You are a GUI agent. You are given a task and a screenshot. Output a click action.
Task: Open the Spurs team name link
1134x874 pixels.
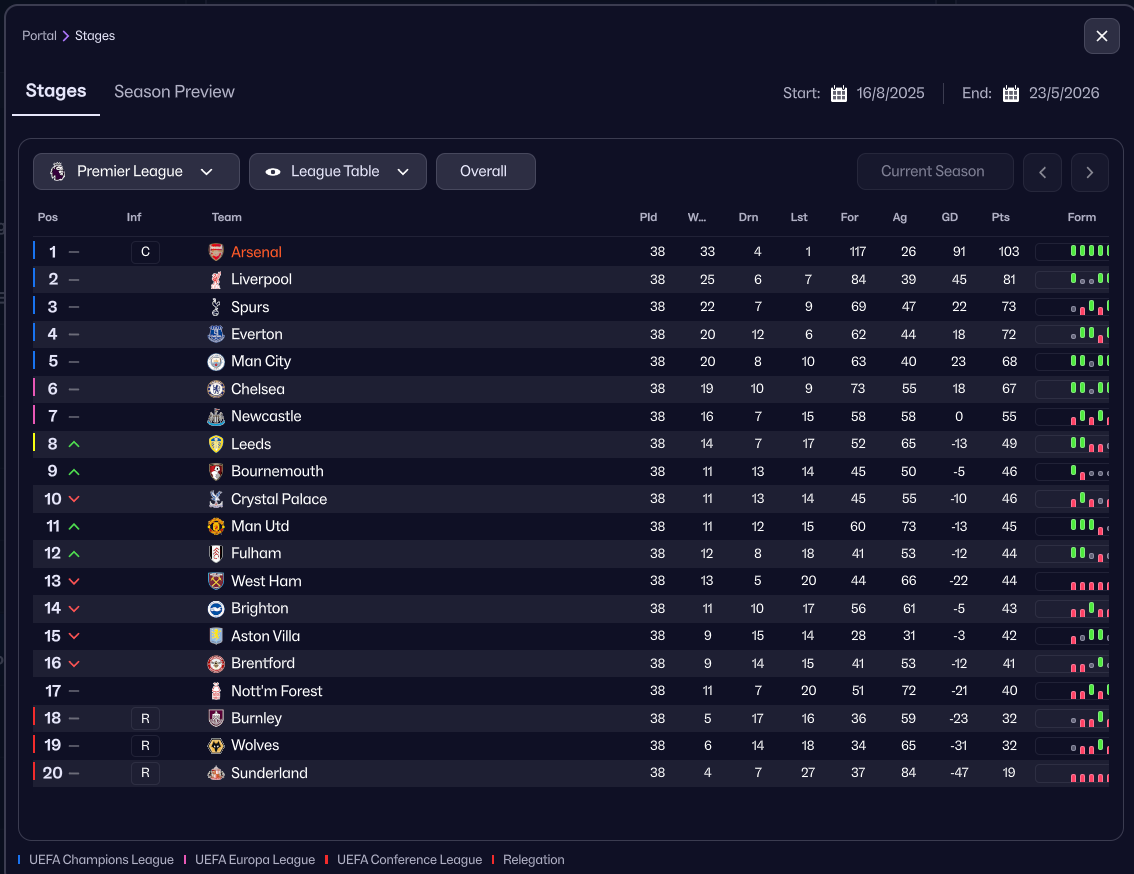[x=250, y=307]
